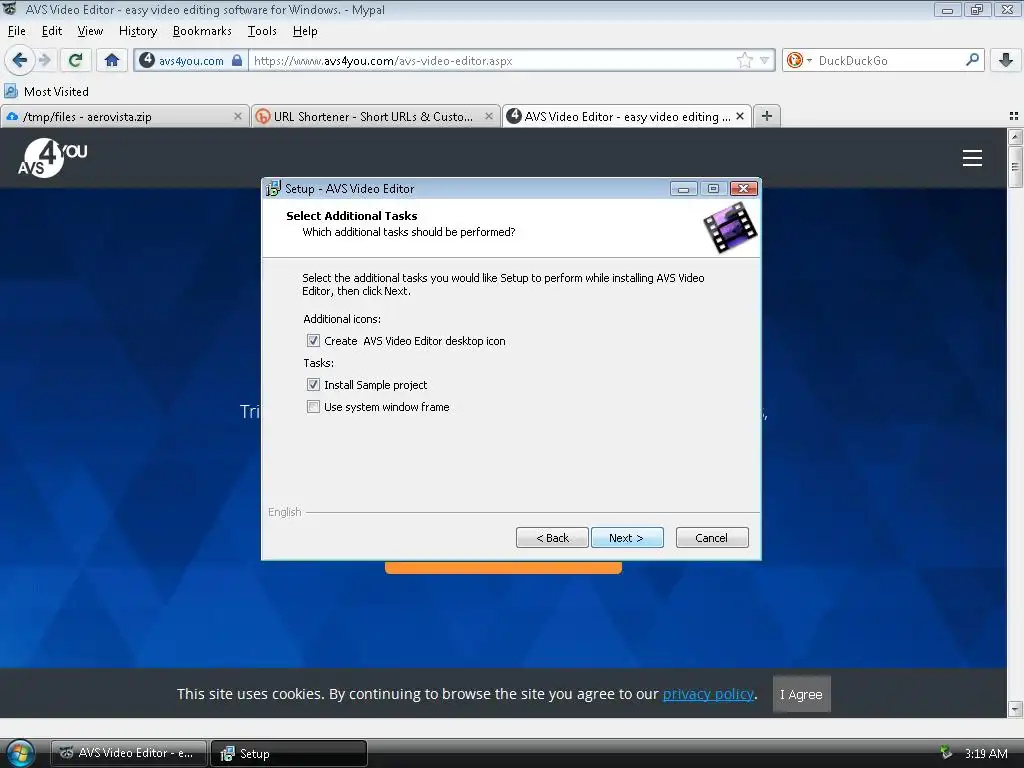Image resolution: width=1024 pixels, height=768 pixels.
Task: Enable Use system window frame
Action: click(x=313, y=407)
